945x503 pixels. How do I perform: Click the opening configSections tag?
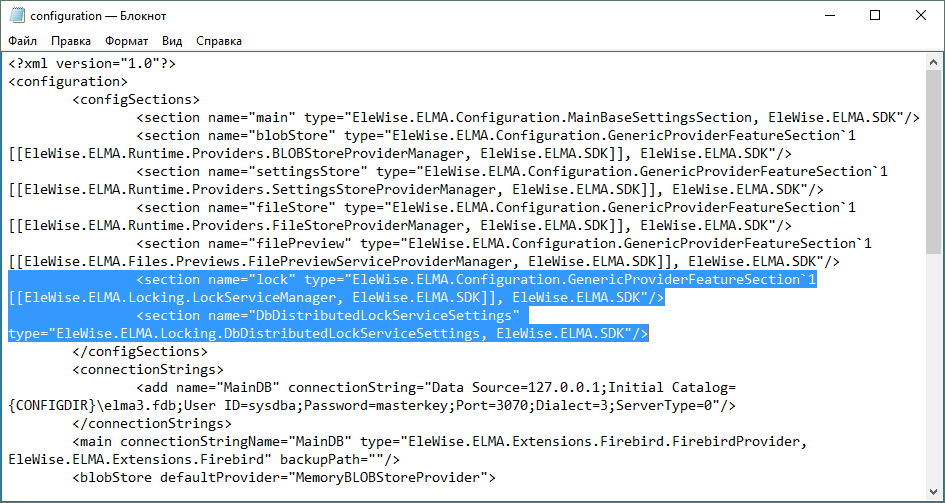tap(136, 99)
